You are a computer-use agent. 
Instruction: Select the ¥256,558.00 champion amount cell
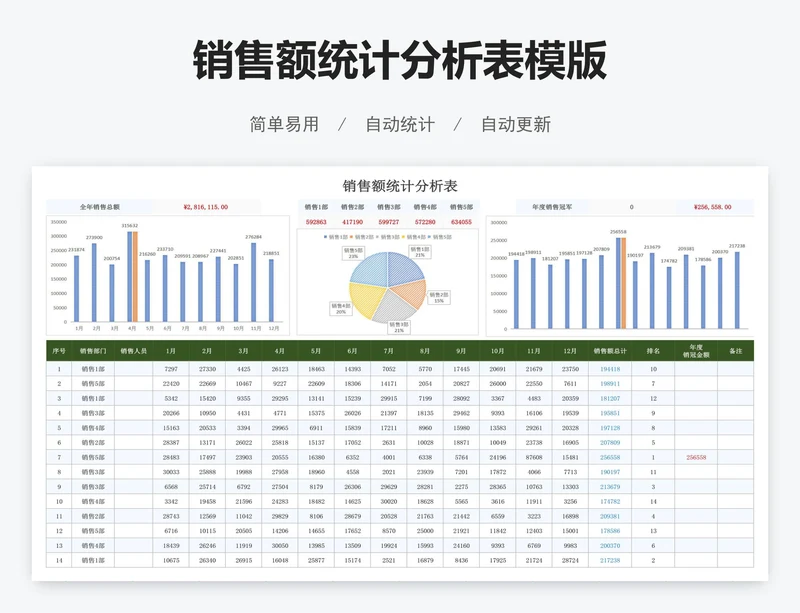tap(713, 207)
